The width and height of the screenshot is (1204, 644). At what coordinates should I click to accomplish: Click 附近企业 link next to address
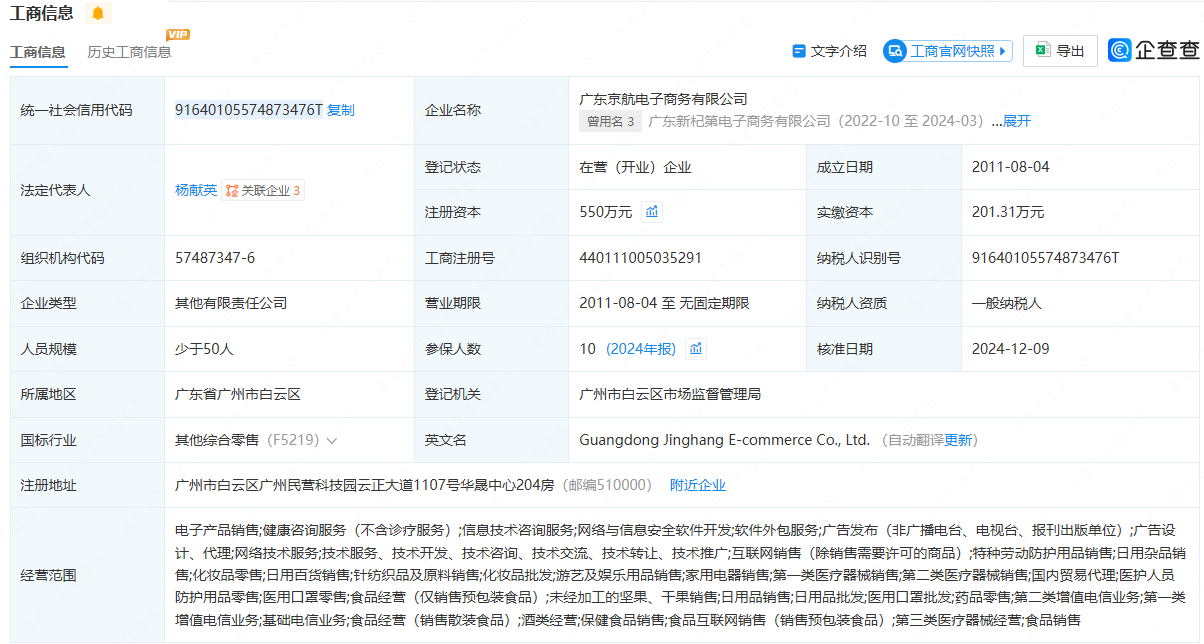coord(697,485)
